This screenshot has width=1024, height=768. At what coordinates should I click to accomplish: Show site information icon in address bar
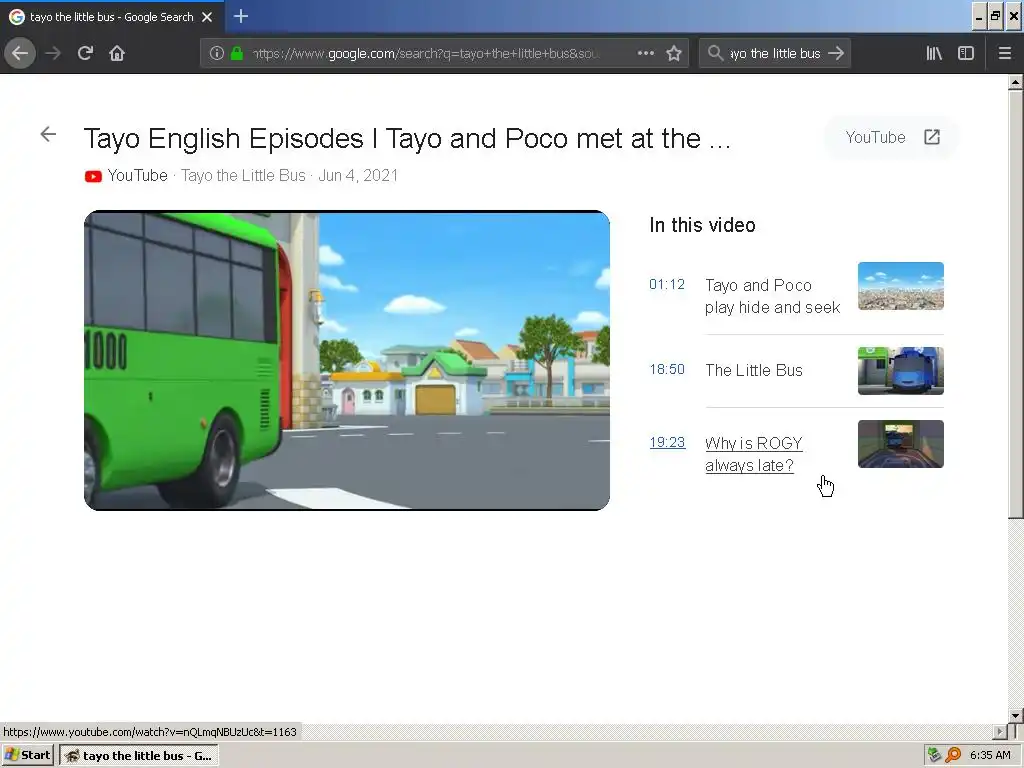click(x=217, y=53)
